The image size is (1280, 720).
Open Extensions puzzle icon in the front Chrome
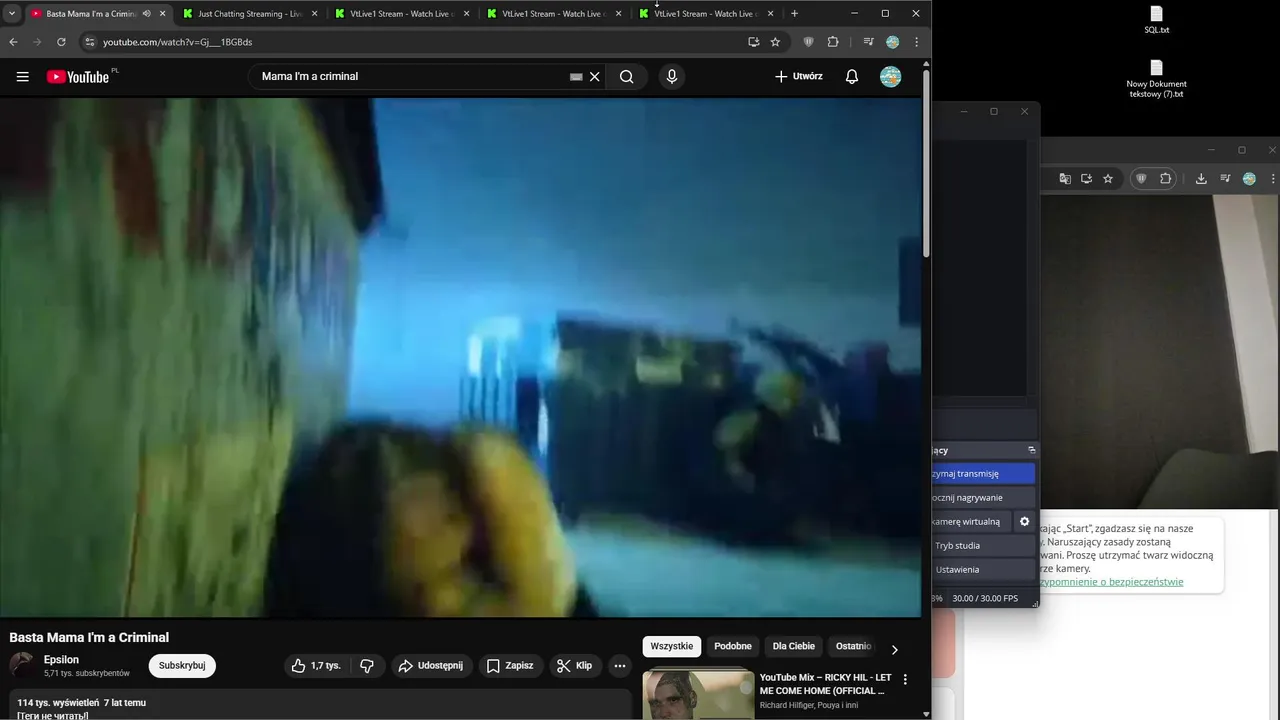pos(833,42)
